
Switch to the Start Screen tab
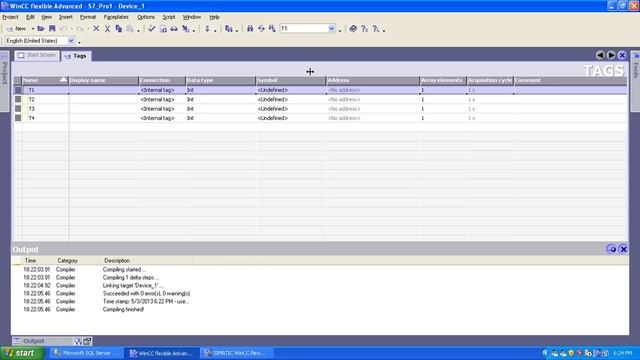(x=37, y=55)
